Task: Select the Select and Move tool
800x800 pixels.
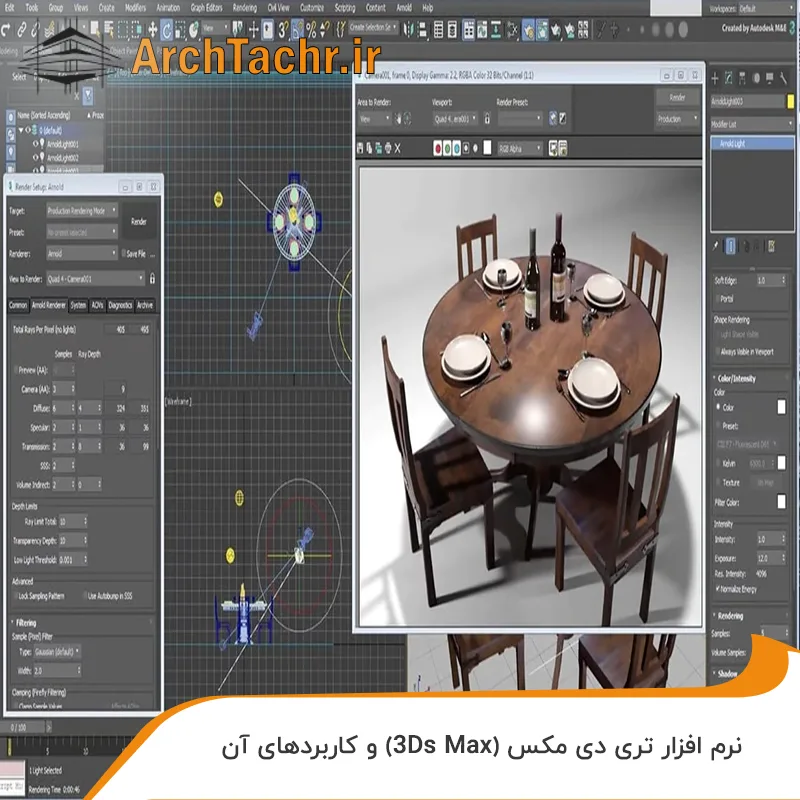Action: click(x=152, y=30)
